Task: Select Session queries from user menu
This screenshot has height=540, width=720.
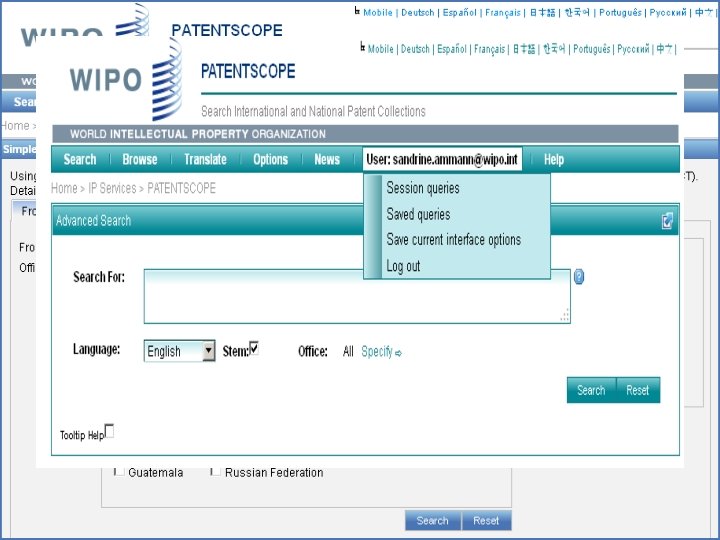Action: point(423,188)
